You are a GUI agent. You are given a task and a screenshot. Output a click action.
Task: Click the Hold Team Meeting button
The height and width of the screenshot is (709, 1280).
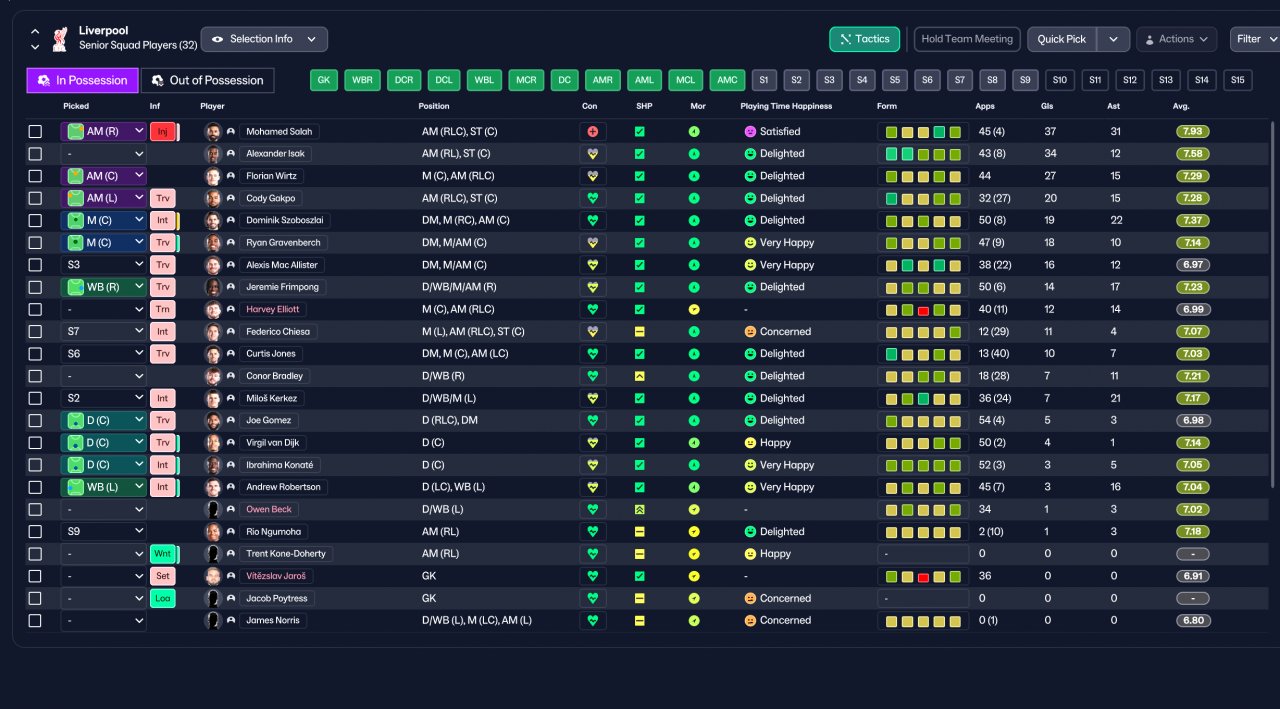pyautogui.click(x=967, y=39)
